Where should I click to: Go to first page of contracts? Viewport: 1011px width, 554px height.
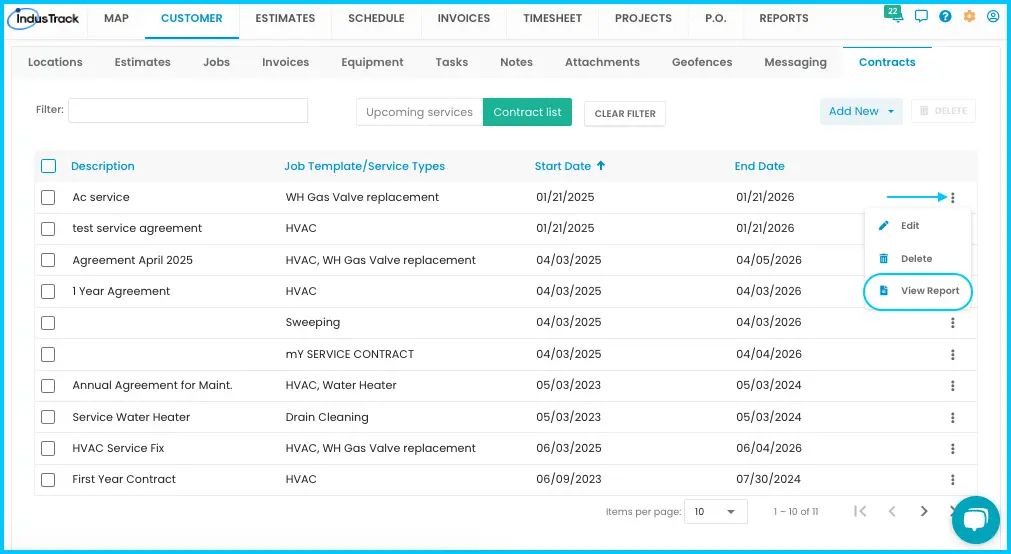860,511
